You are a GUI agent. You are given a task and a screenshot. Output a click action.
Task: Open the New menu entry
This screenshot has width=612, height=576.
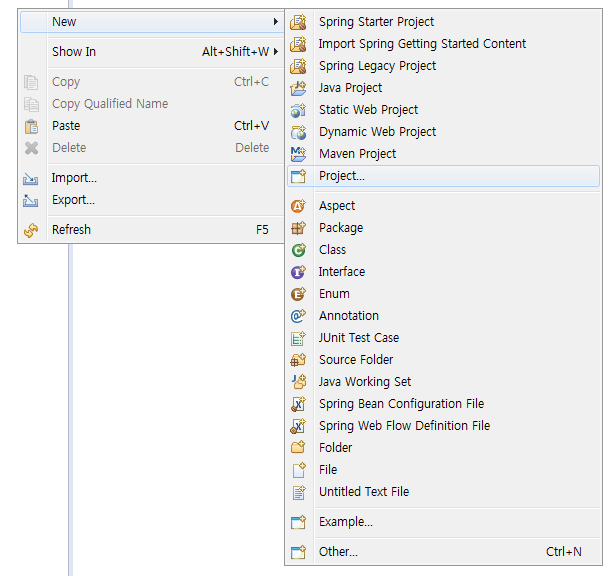coord(152,22)
